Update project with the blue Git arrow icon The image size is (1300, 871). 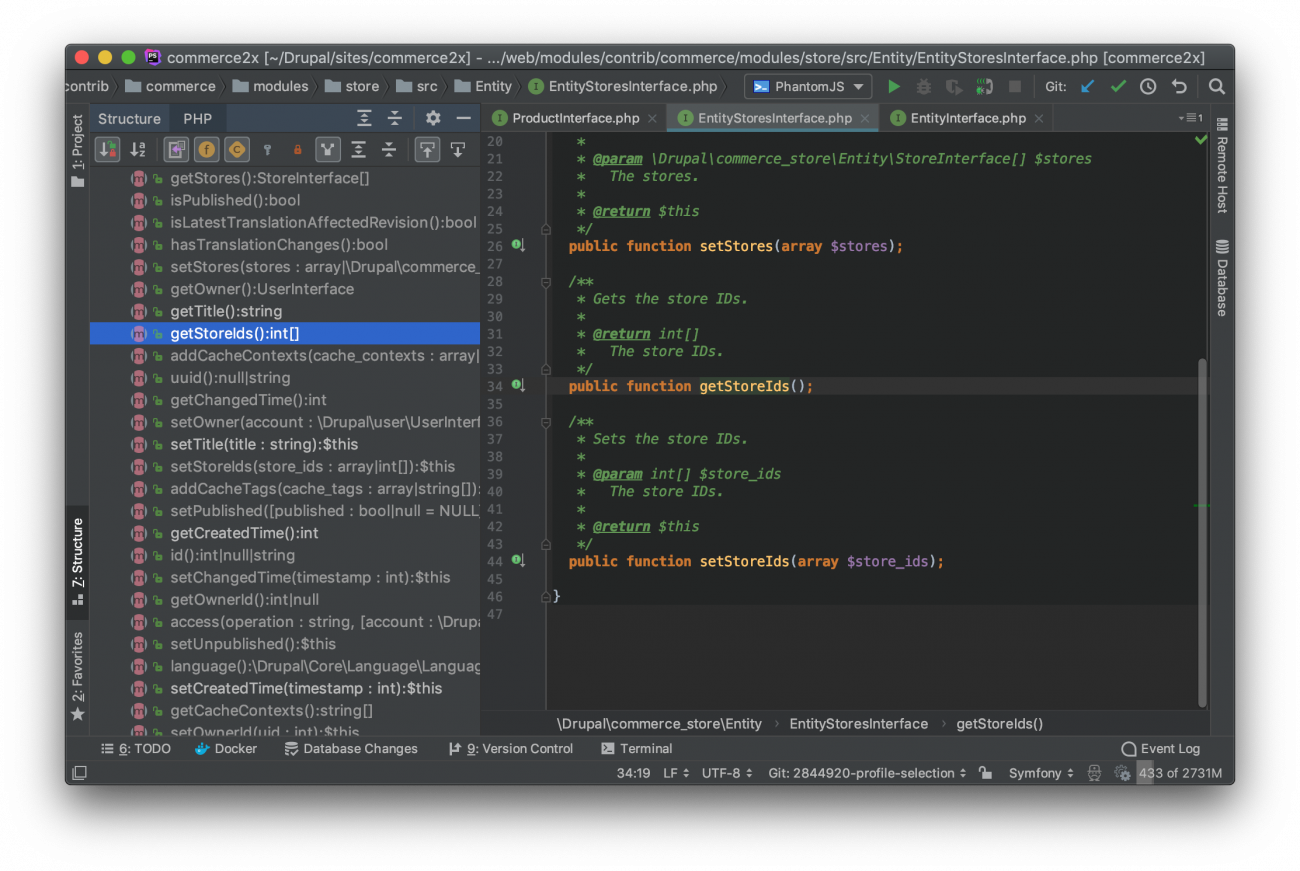(x=1087, y=87)
